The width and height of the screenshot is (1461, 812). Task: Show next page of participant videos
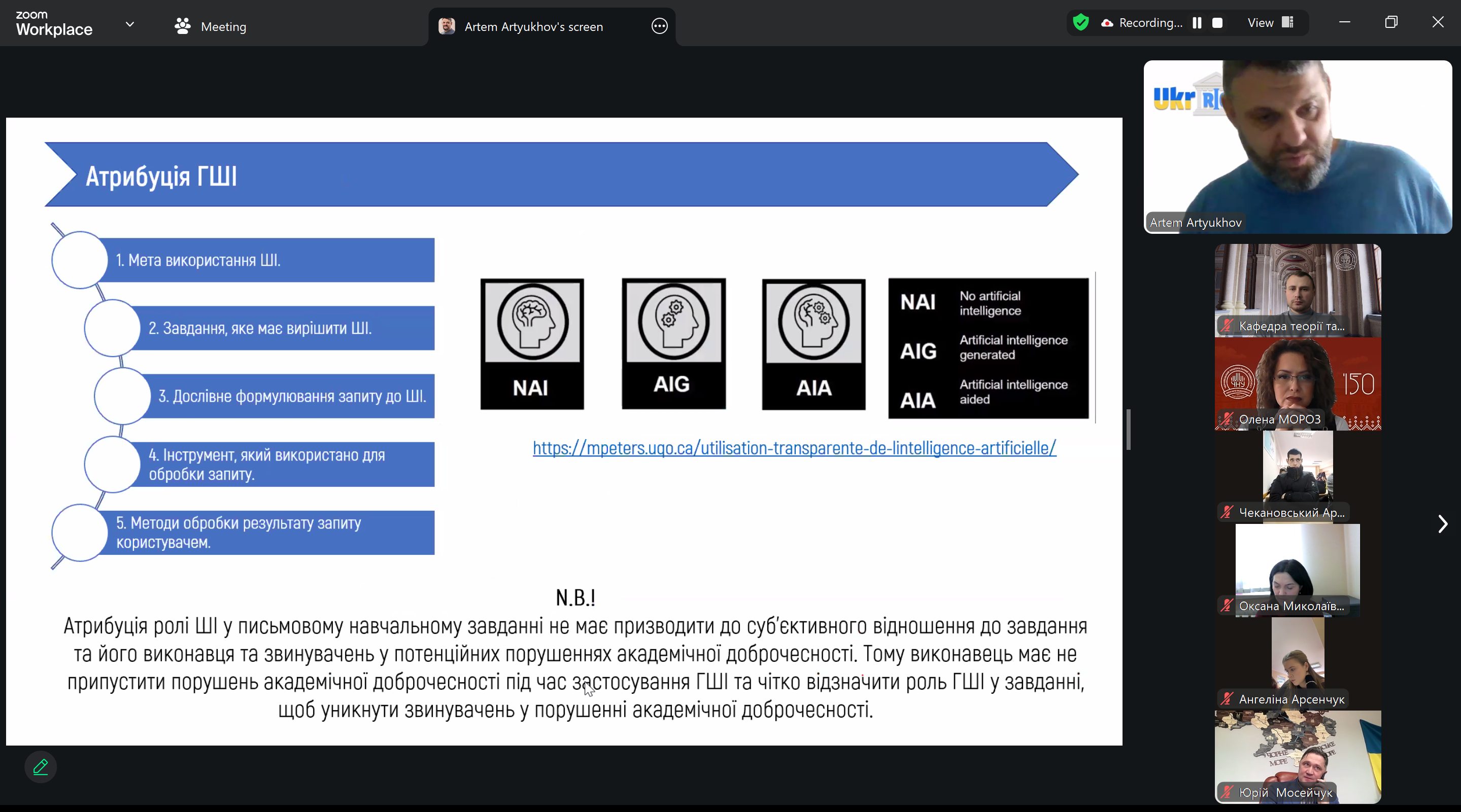pyautogui.click(x=1442, y=523)
